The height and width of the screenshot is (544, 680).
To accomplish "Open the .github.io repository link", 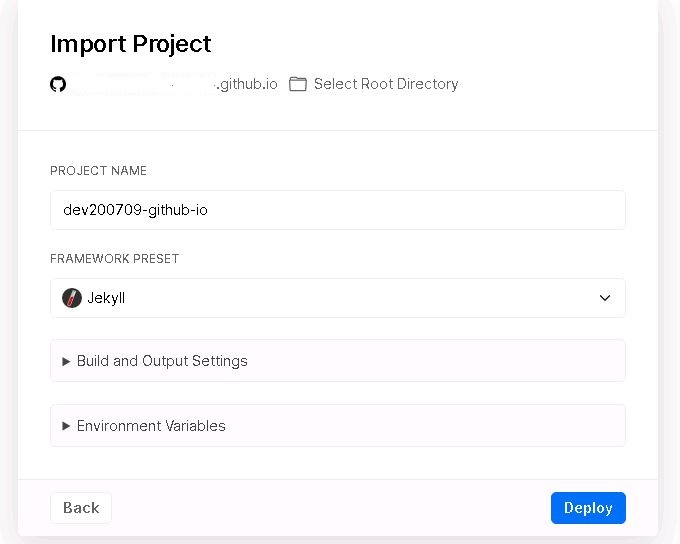I will [x=247, y=84].
